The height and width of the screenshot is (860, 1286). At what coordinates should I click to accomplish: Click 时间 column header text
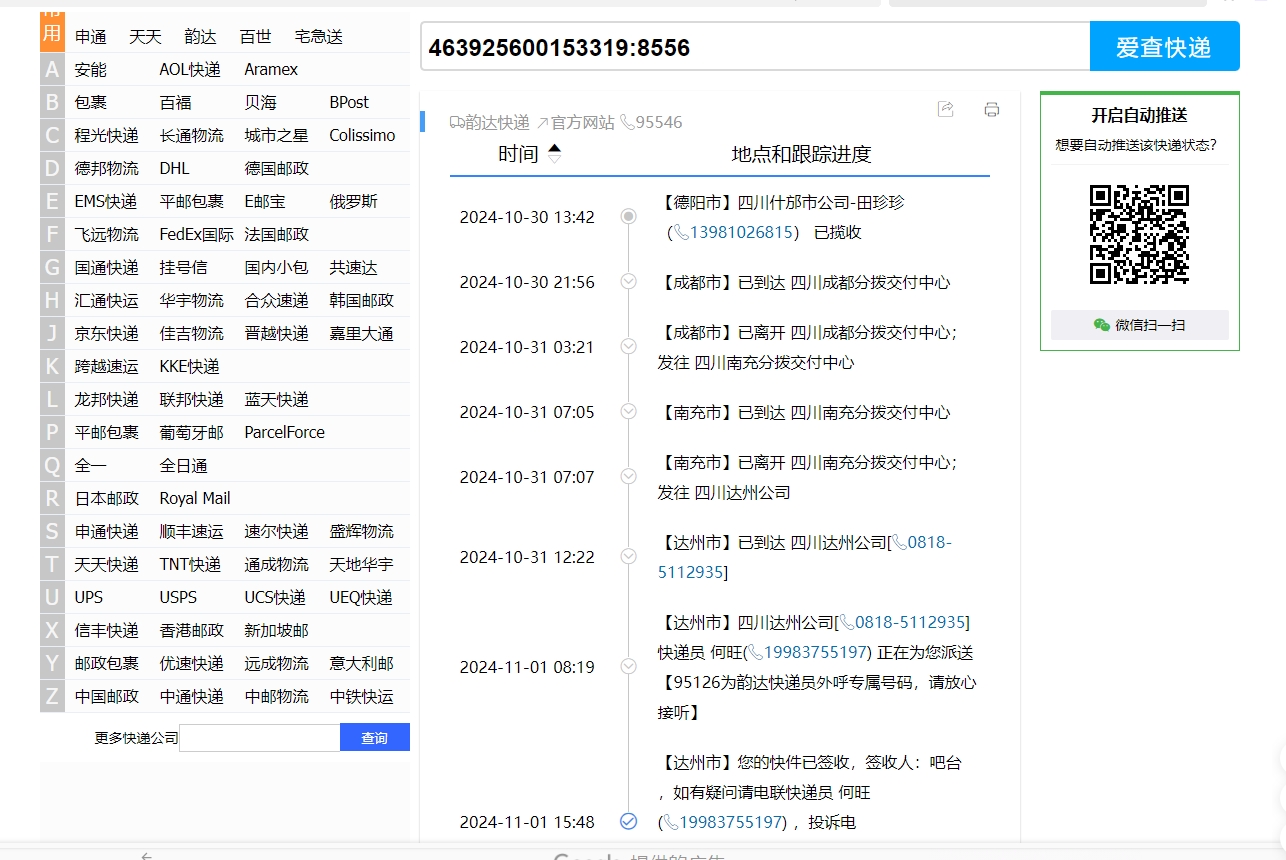(x=518, y=154)
